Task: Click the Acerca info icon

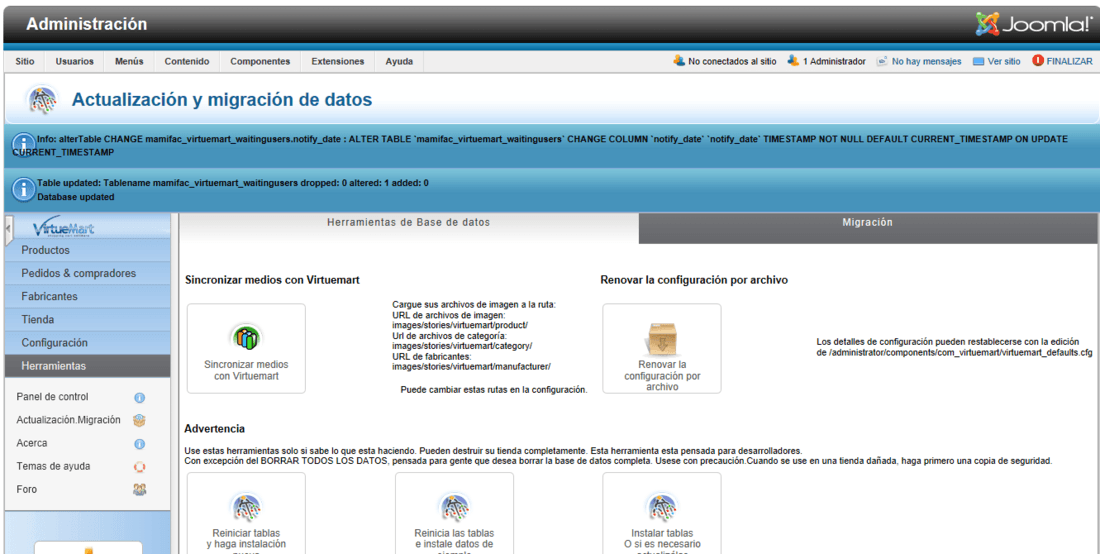Action: tap(140, 444)
